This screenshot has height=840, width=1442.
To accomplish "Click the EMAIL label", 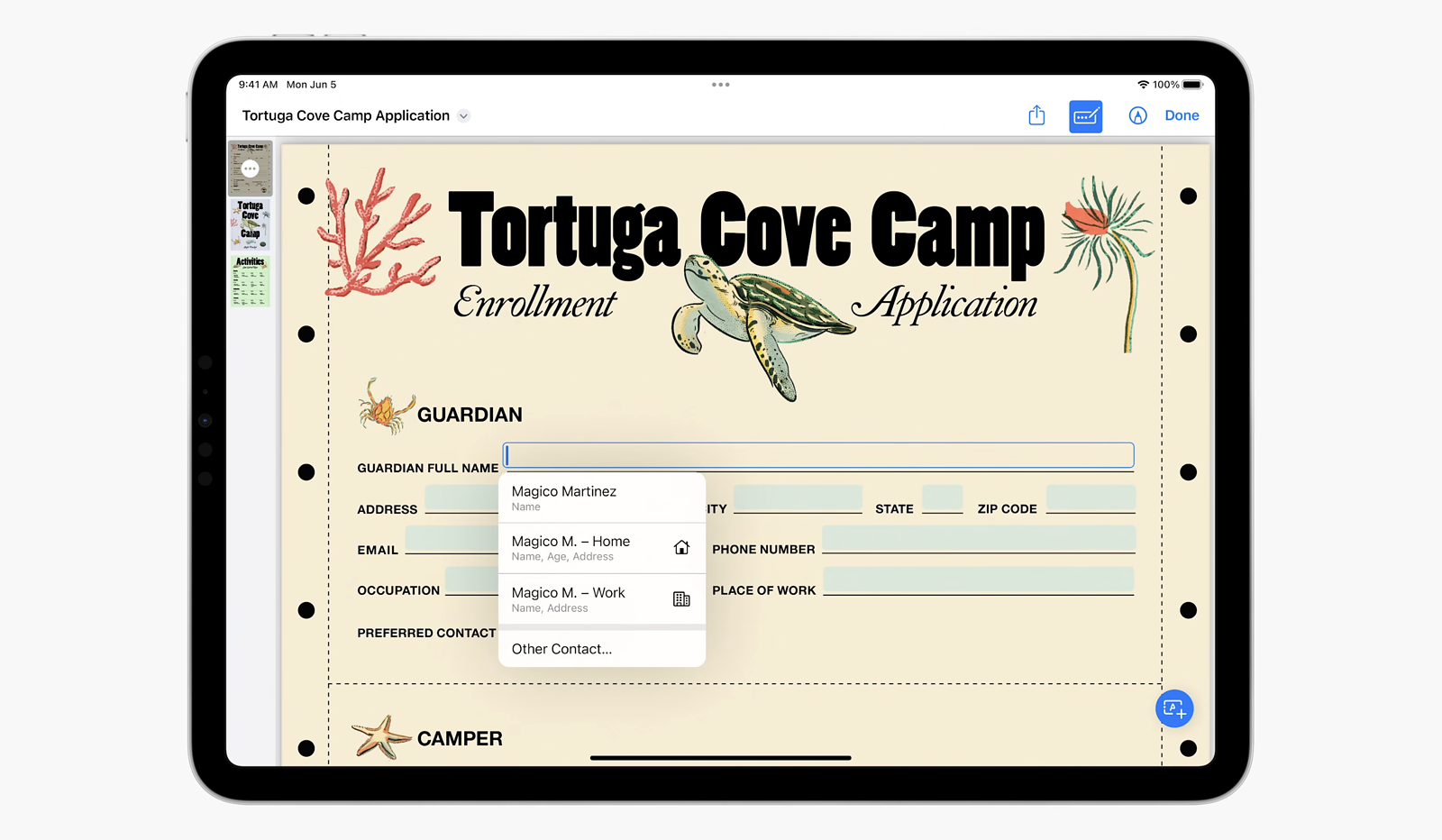I will coord(378,550).
